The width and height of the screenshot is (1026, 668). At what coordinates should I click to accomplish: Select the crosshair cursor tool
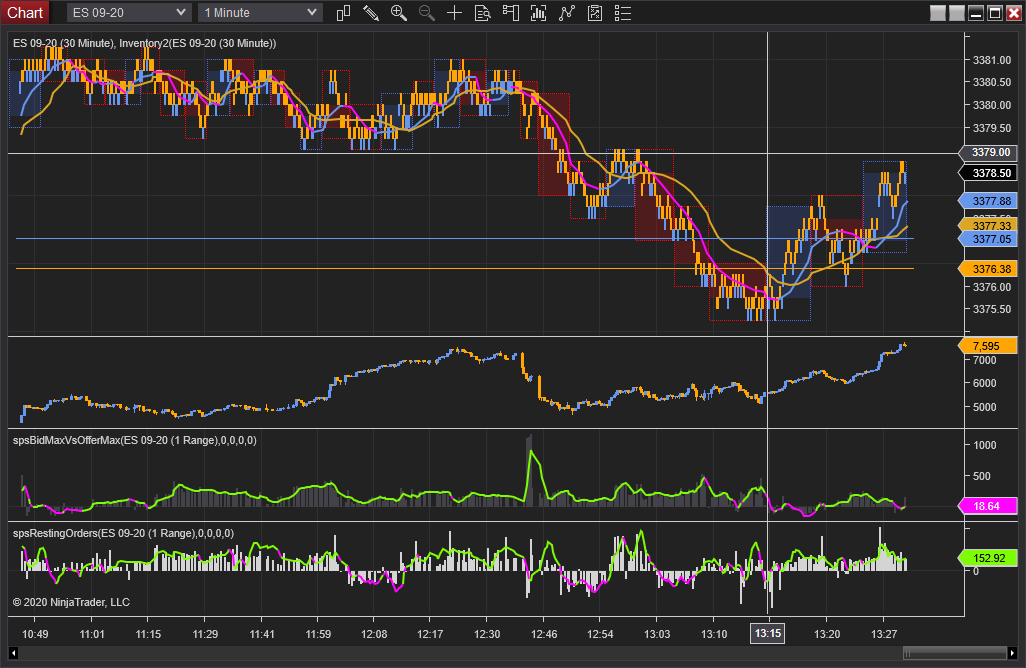[454, 13]
